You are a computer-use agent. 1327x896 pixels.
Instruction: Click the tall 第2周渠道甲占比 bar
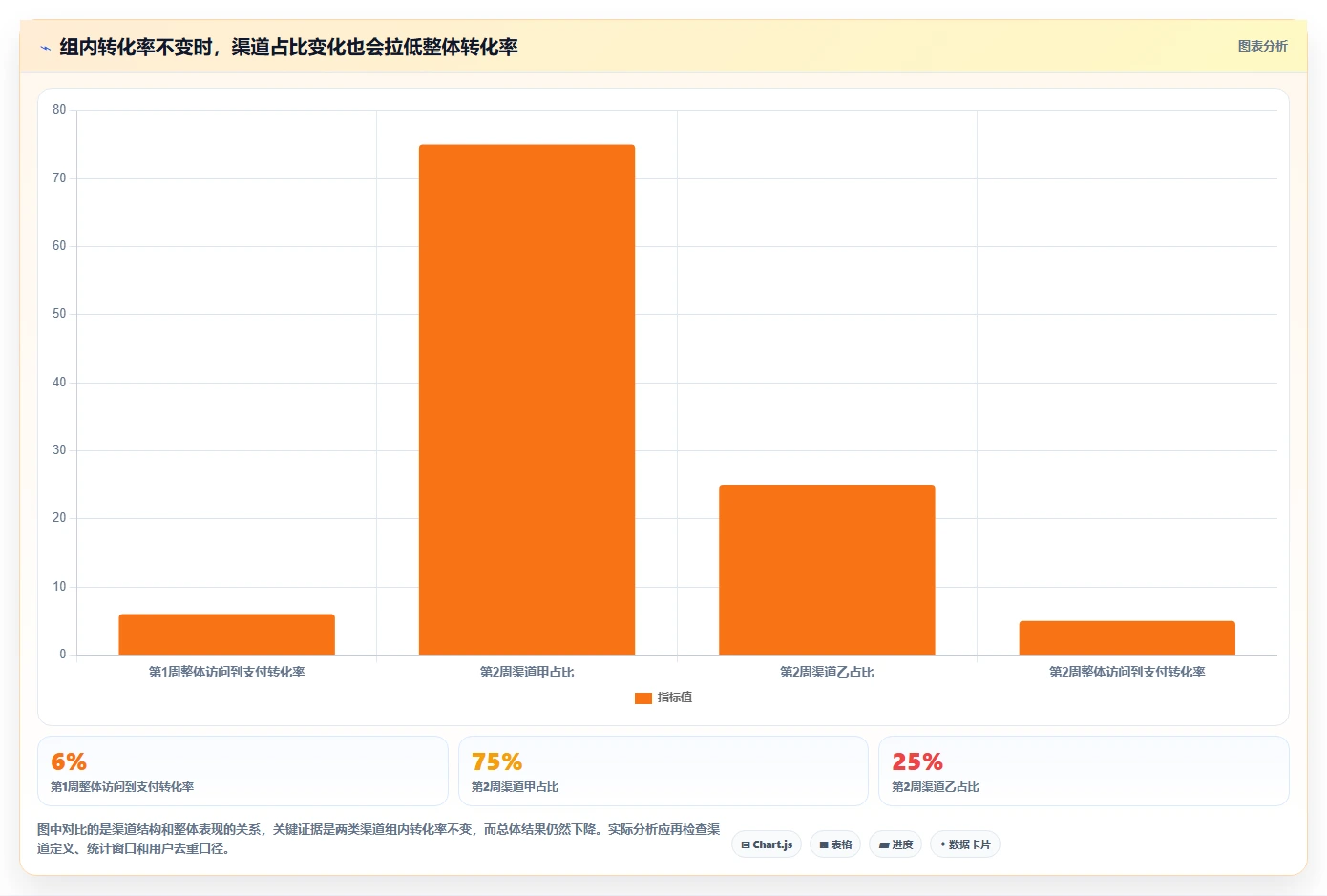(x=527, y=400)
